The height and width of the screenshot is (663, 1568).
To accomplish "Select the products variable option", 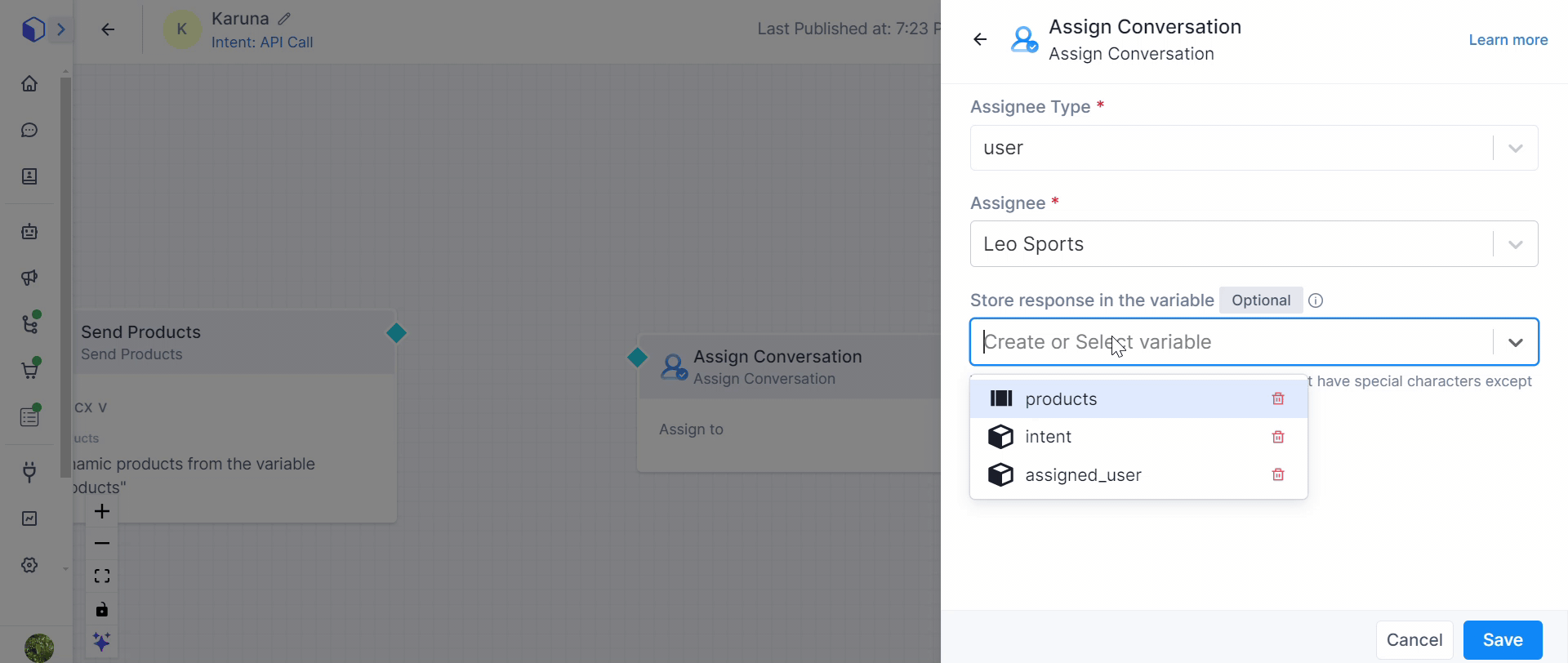I will click(x=1061, y=398).
